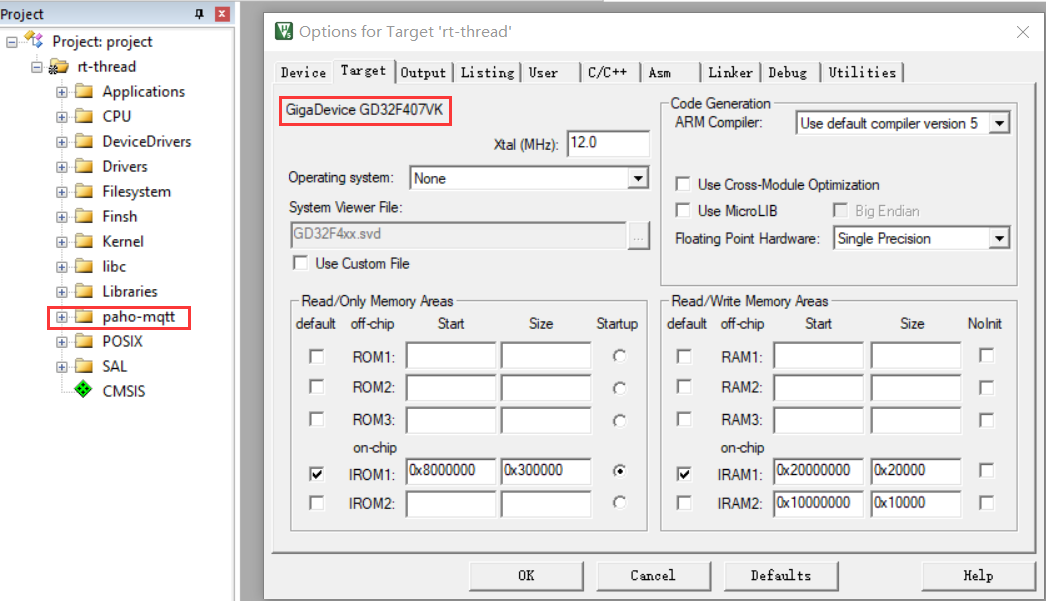The image size is (1046, 601).
Task: Open the Operating system dropdown
Action: [638, 178]
